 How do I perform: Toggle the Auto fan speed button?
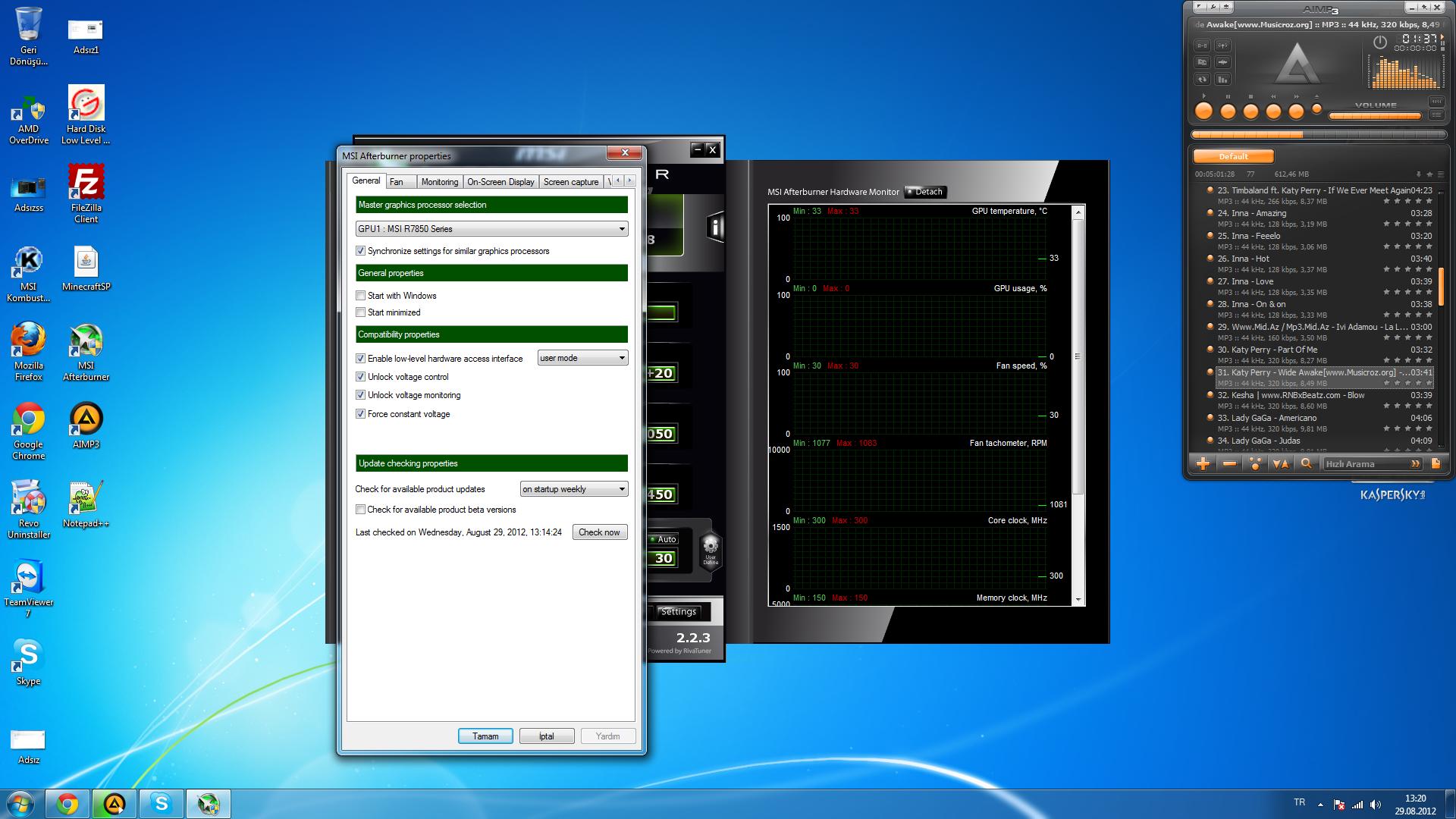pos(663,539)
